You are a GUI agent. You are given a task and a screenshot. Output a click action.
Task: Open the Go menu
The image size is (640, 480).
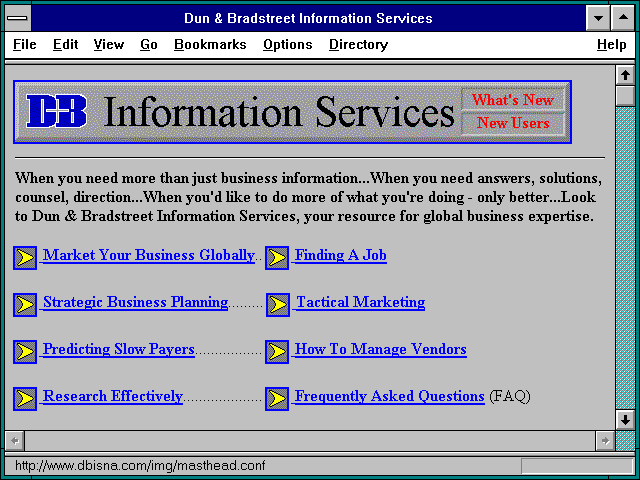tap(149, 44)
